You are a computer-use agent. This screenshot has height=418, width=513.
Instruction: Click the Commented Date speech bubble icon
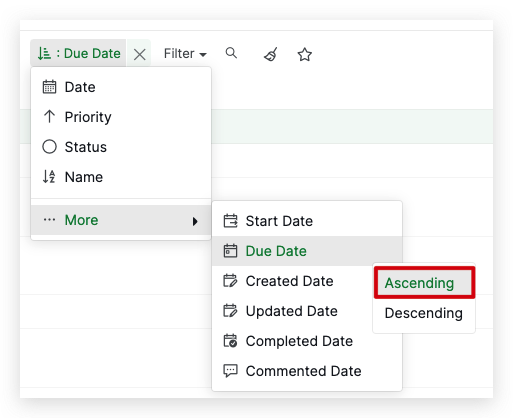[230, 371]
